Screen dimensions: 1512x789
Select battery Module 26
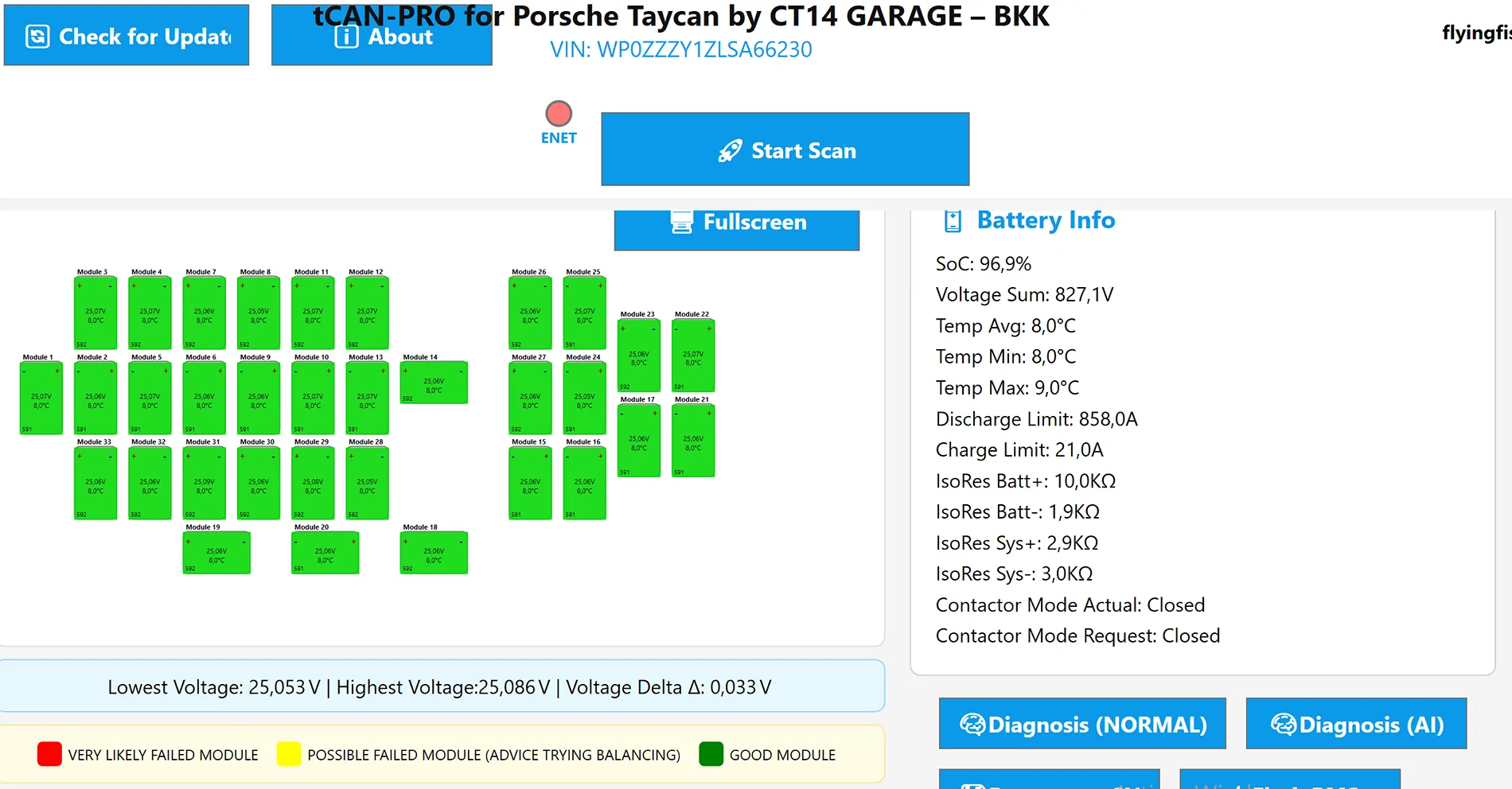530,313
